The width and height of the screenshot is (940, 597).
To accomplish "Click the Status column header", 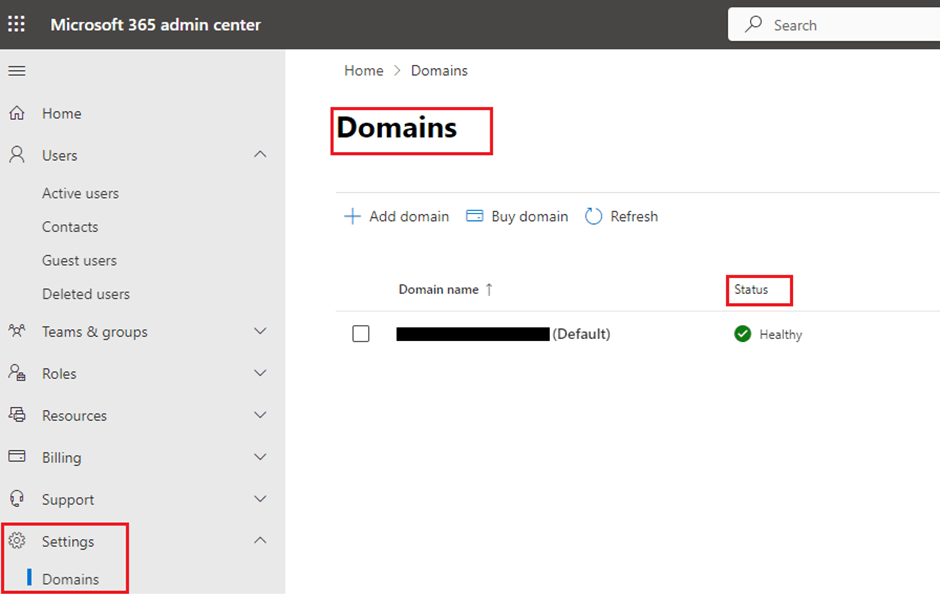I will click(x=751, y=290).
